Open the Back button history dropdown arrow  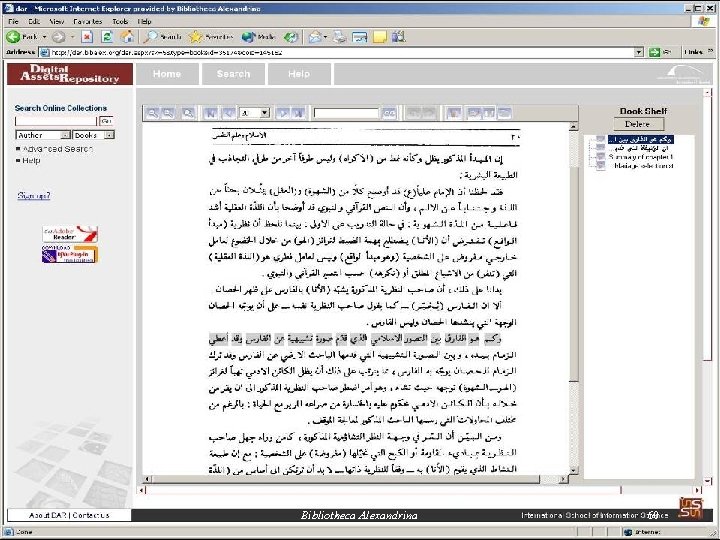(45, 37)
